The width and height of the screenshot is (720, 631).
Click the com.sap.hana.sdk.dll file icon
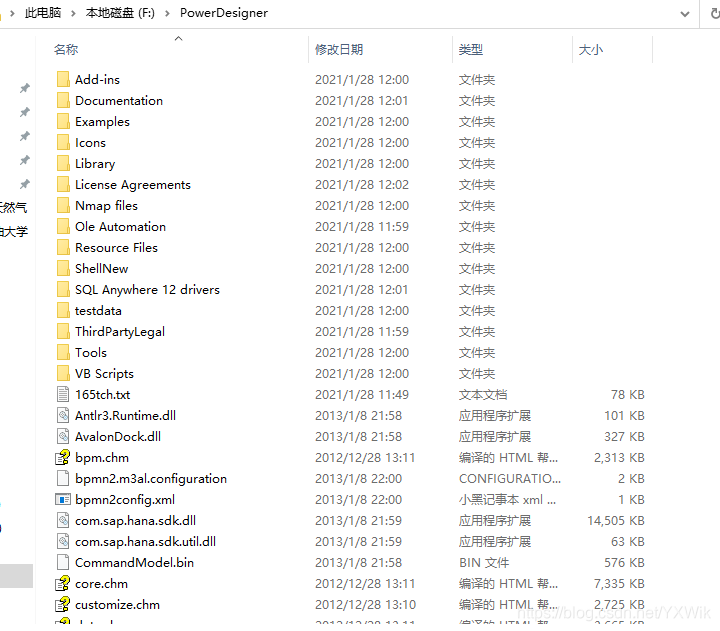click(x=63, y=521)
